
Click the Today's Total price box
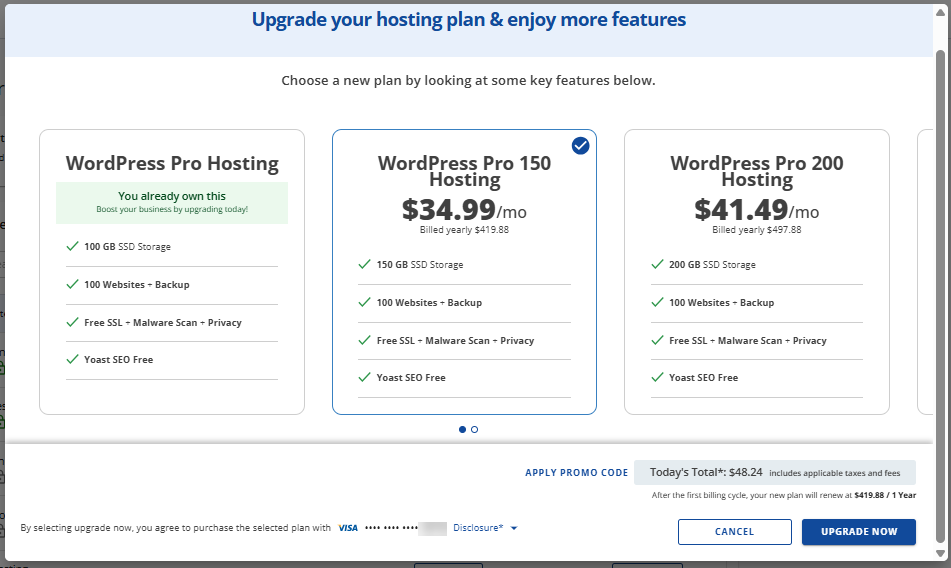click(x=775, y=472)
